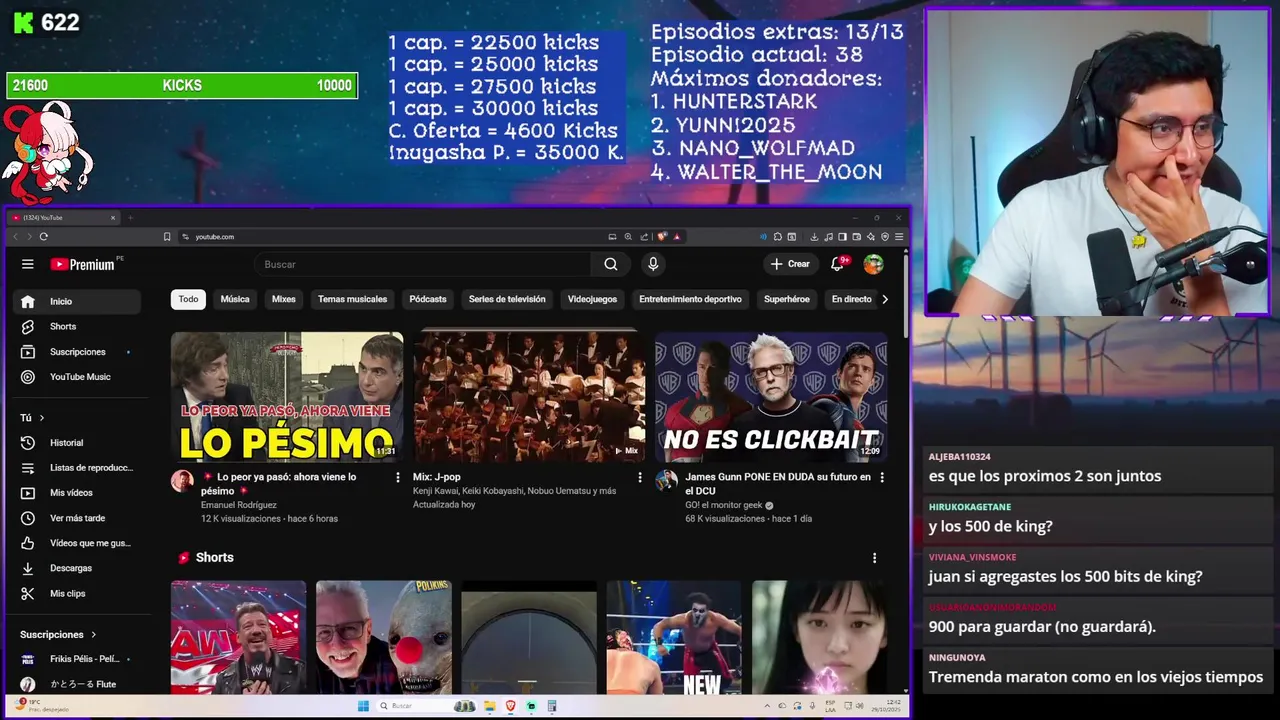Open Descargas in the sidebar

[77, 568]
